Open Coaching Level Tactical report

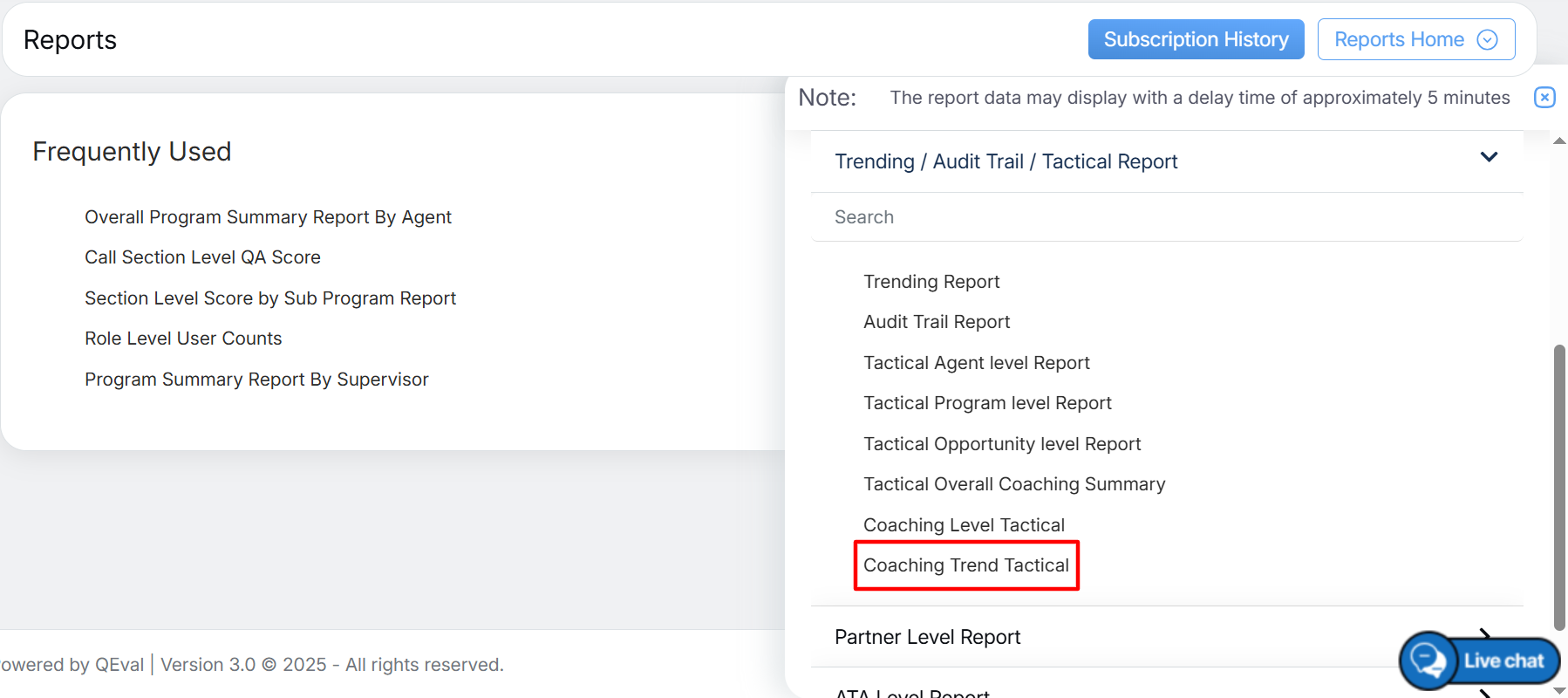tap(964, 525)
